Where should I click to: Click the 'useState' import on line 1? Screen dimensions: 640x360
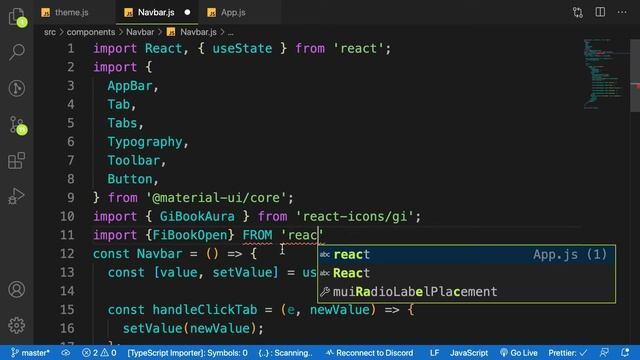point(242,49)
